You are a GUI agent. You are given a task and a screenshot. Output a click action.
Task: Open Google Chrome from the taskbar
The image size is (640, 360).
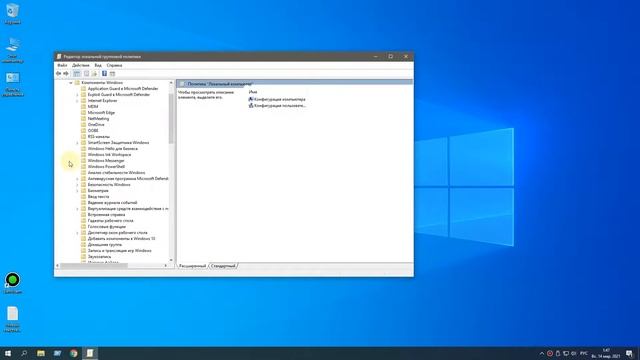point(73,353)
